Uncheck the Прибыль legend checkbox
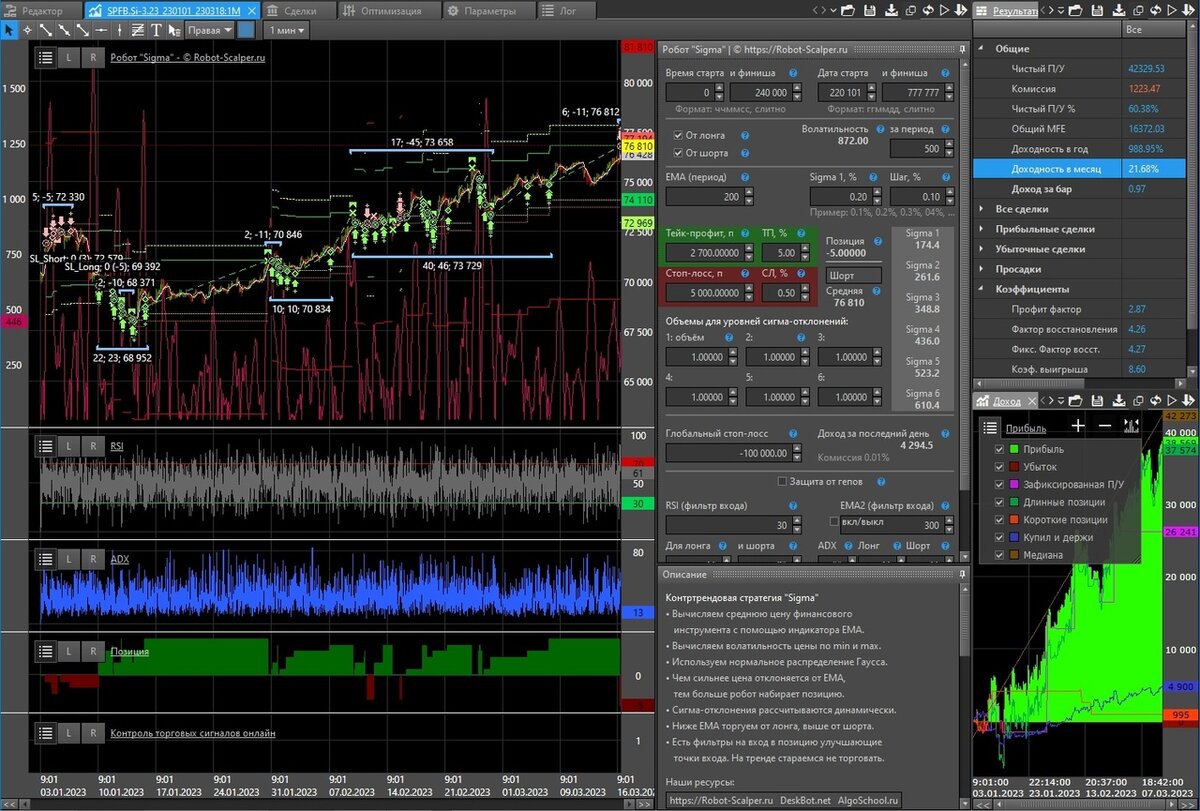Viewport: 1200px width, 811px height. (x=998, y=450)
